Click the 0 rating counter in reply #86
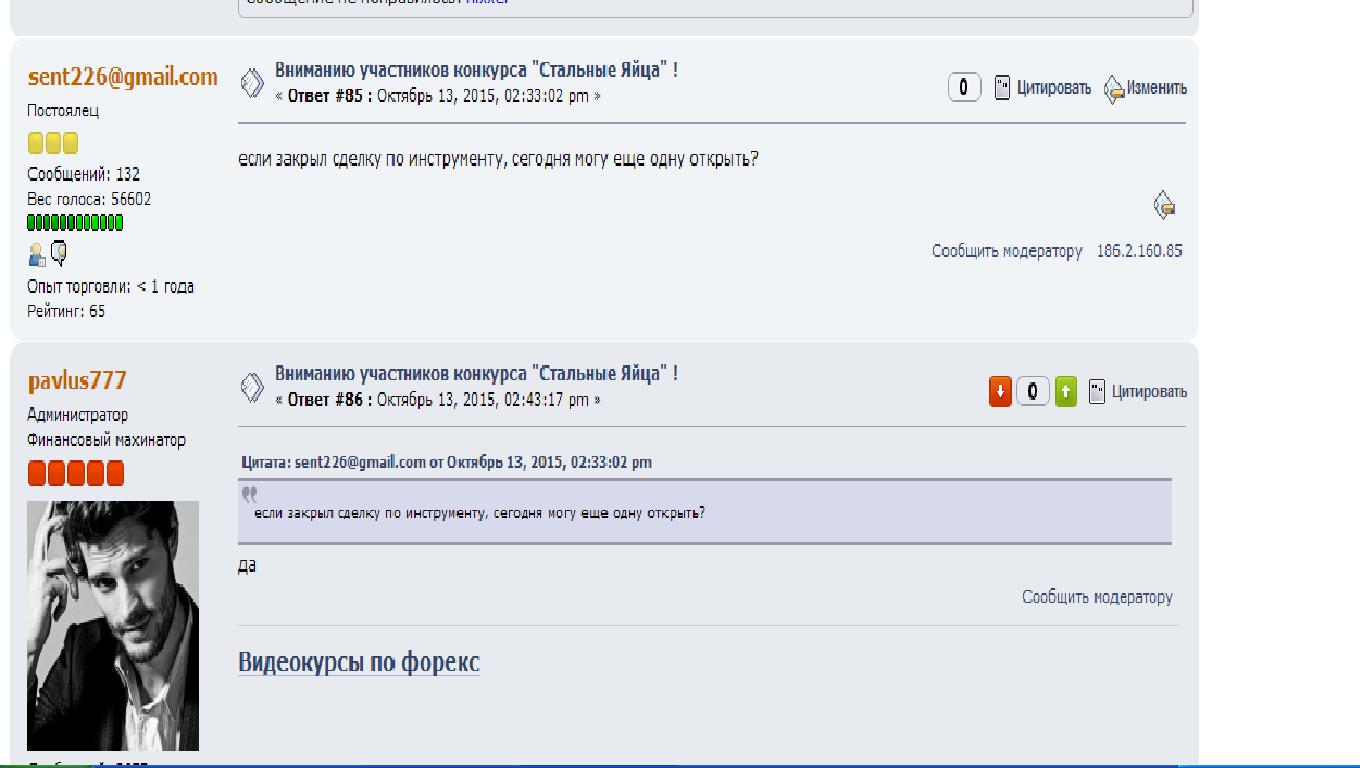The width and height of the screenshot is (1360, 768). (1033, 391)
